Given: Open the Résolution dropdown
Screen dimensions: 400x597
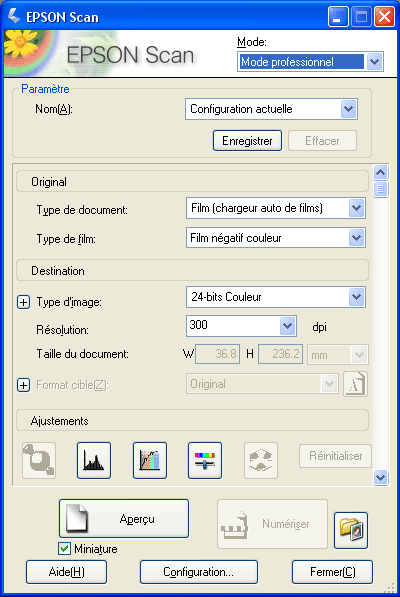Looking at the screenshot, I should click(287, 326).
